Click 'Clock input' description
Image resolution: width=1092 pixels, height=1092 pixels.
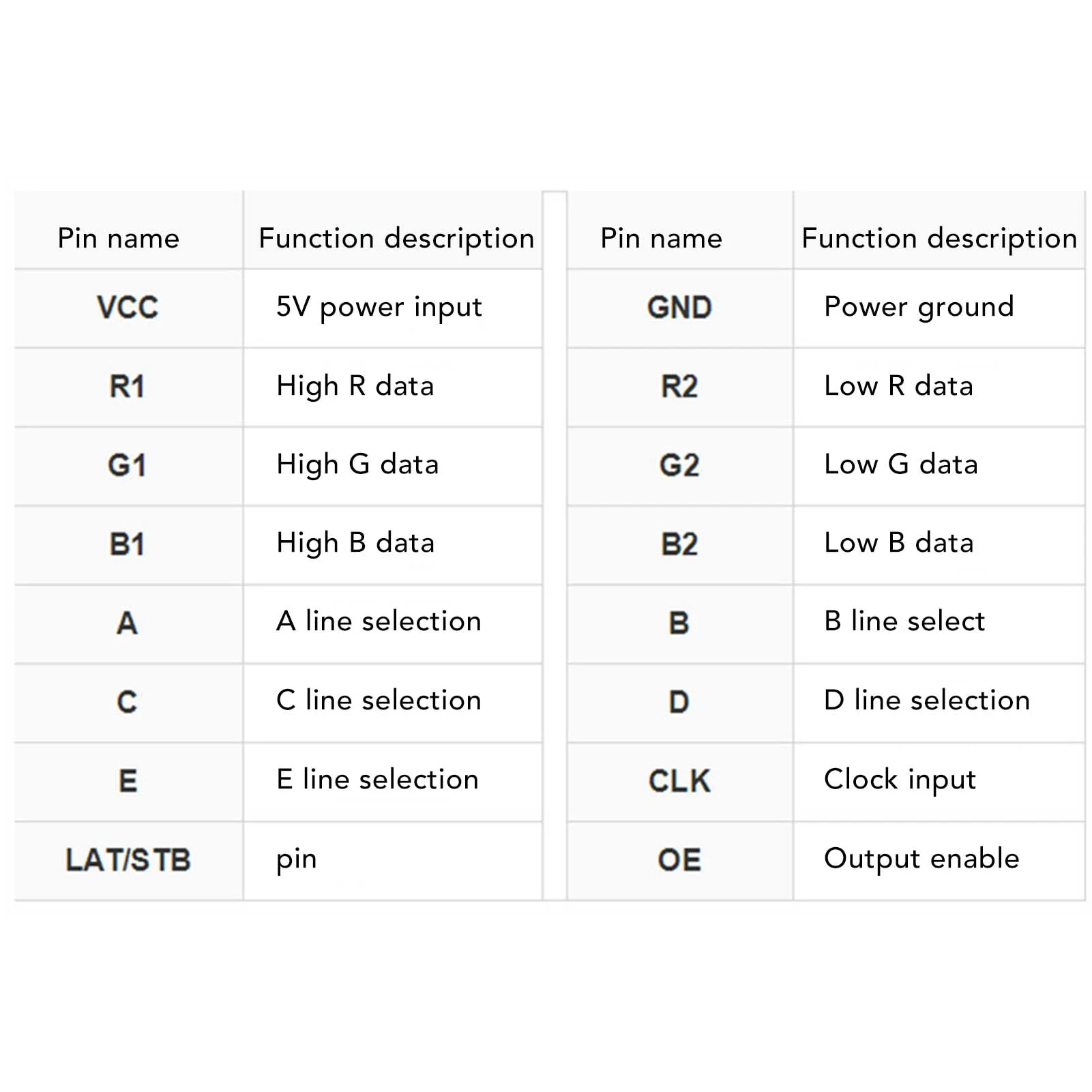click(x=900, y=780)
